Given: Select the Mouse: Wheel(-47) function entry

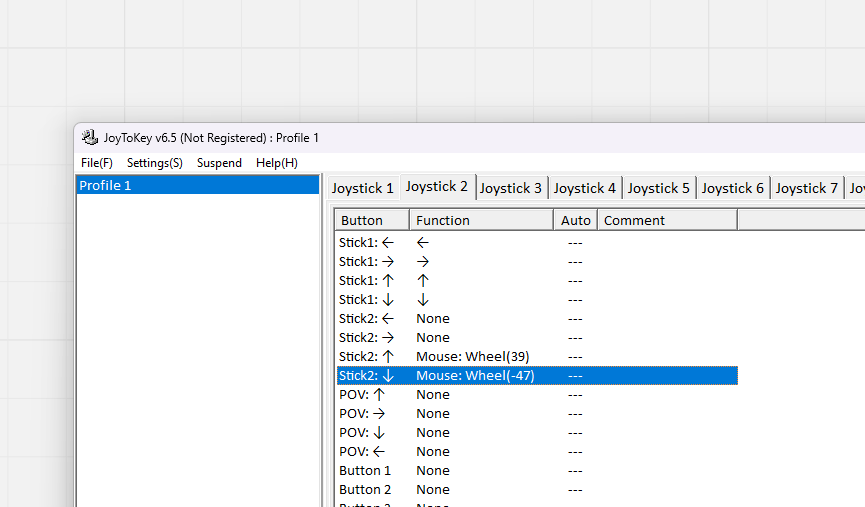Looking at the screenshot, I should pos(475,376).
